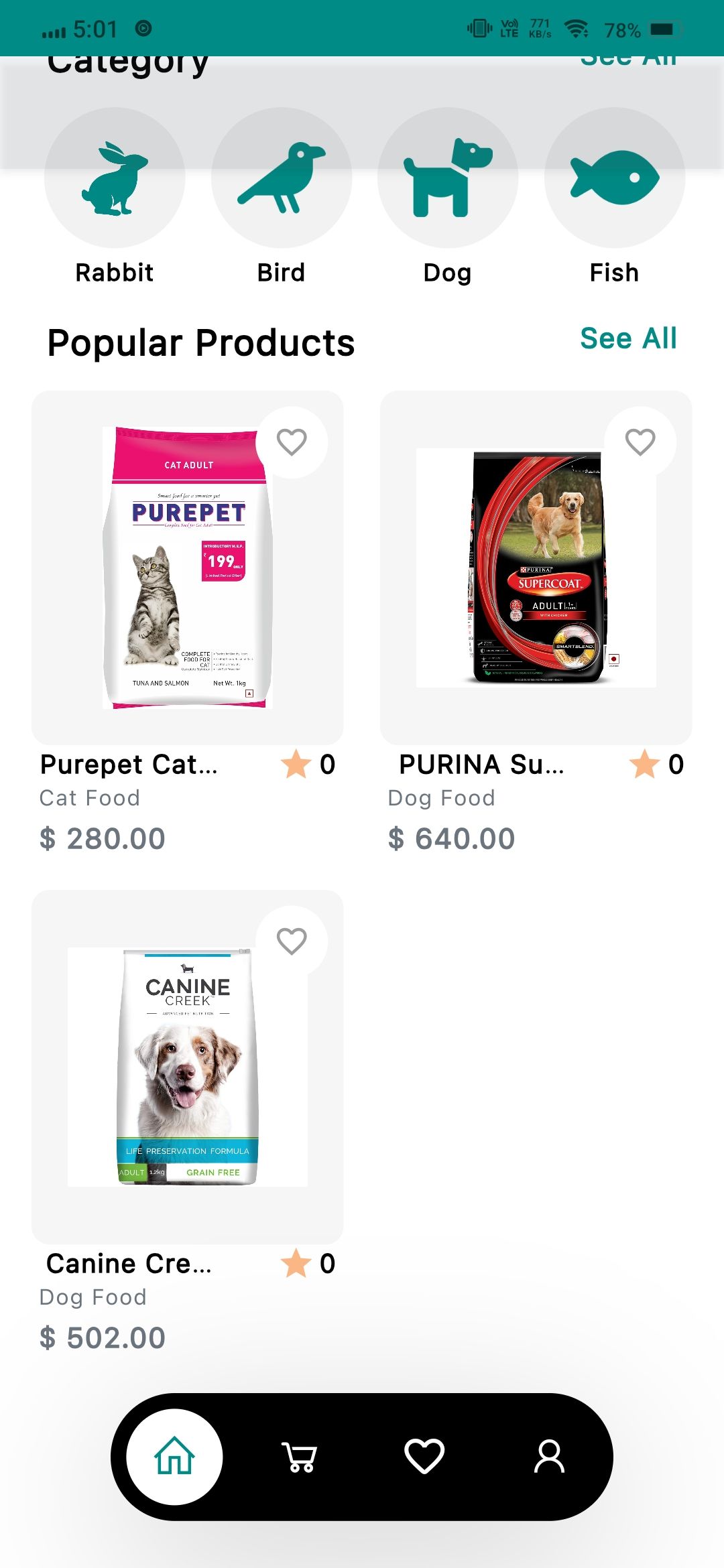Open the Fish category
724x1568 pixels.
click(615, 178)
